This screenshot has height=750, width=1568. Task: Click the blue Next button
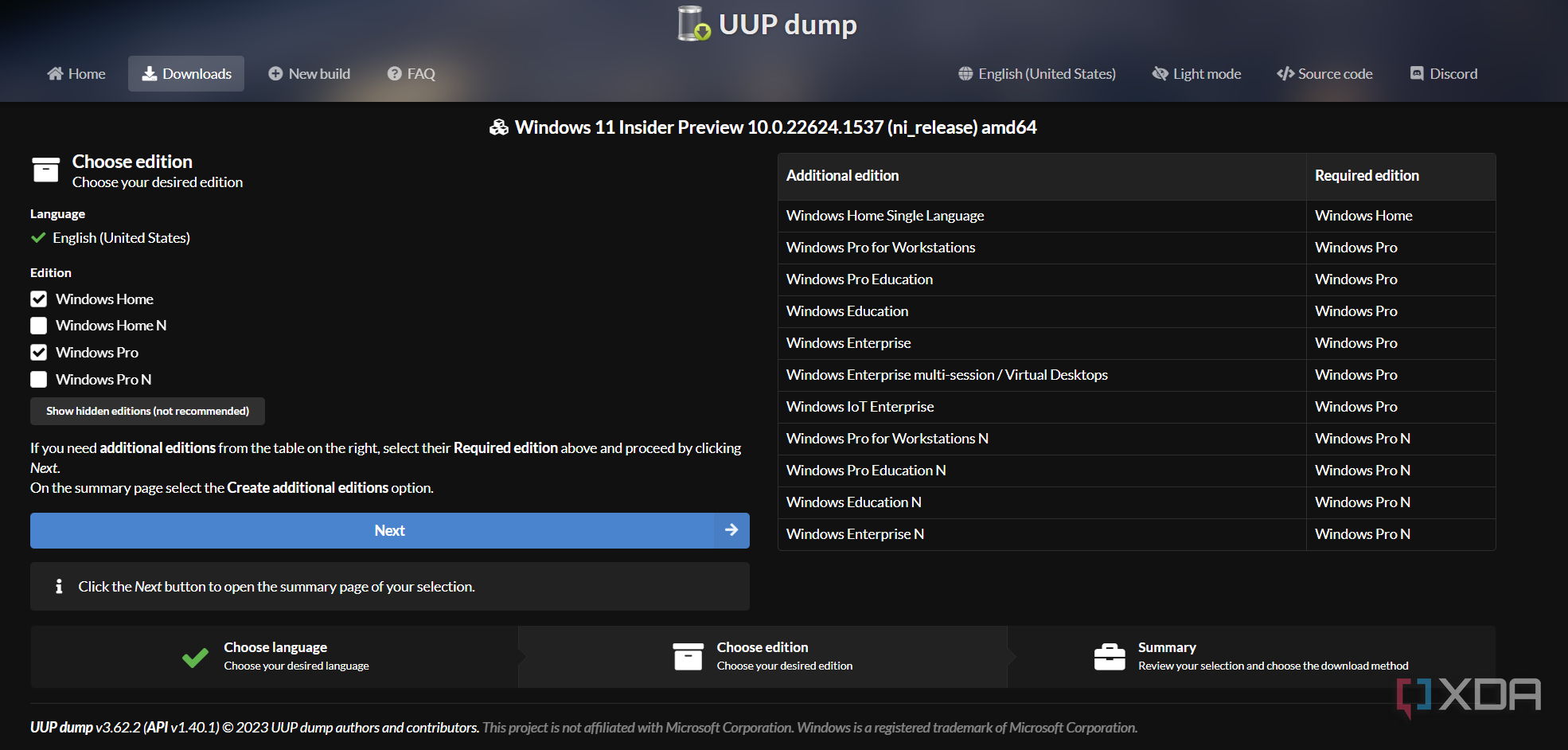pos(390,530)
